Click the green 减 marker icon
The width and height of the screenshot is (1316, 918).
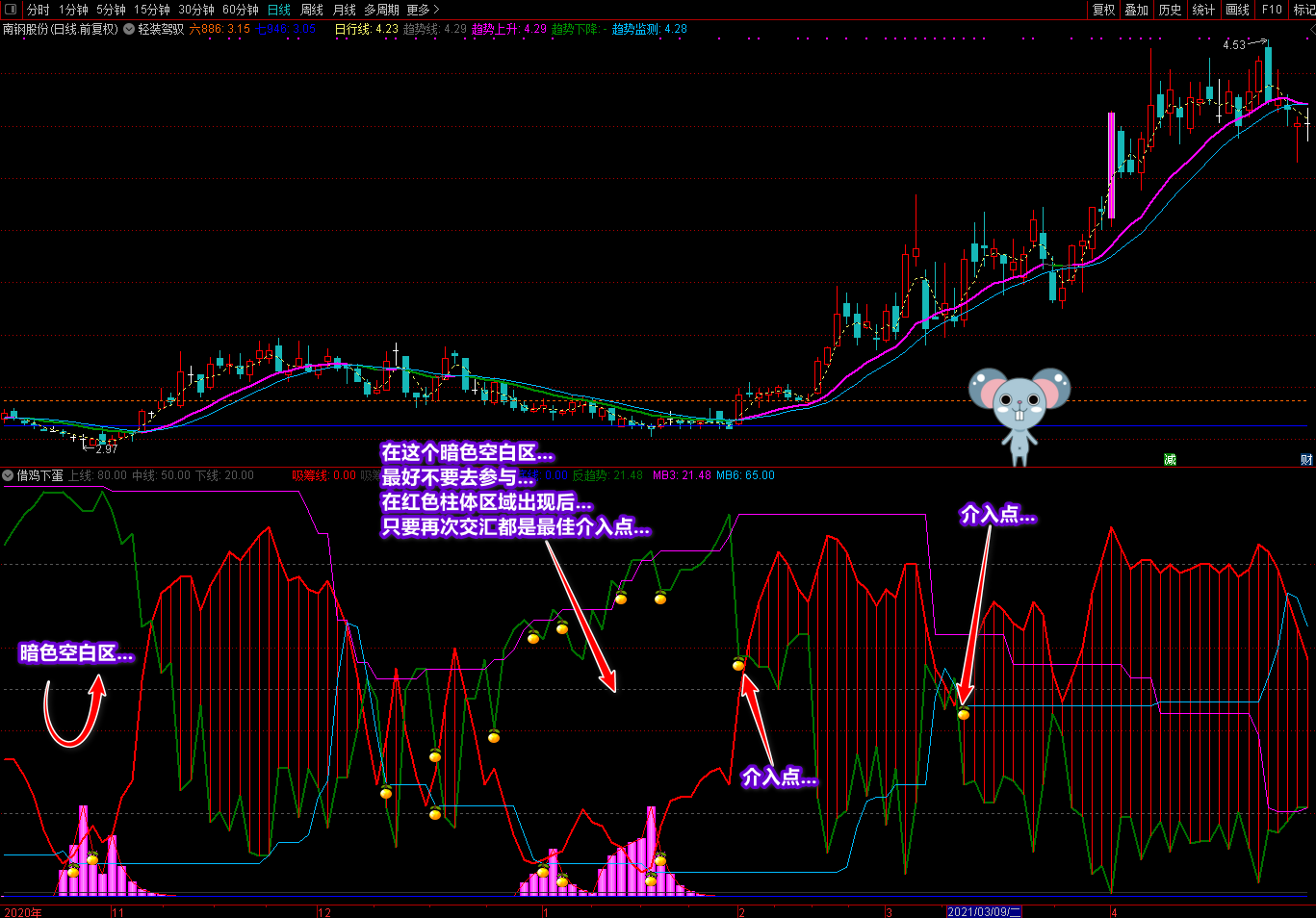click(1170, 460)
